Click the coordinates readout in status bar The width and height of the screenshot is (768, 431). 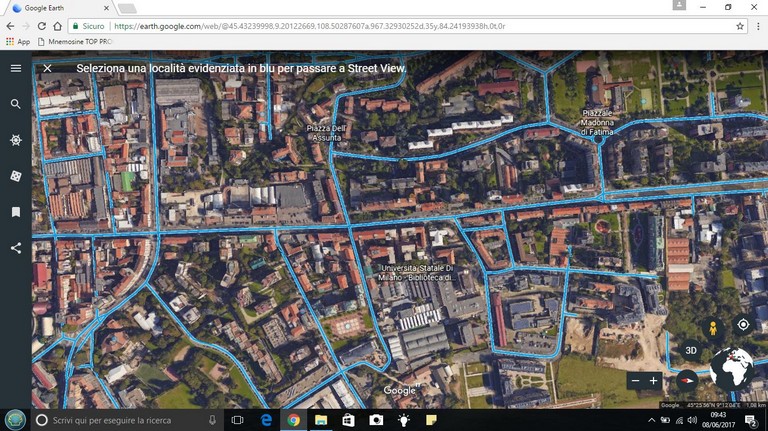pos(713,405)
